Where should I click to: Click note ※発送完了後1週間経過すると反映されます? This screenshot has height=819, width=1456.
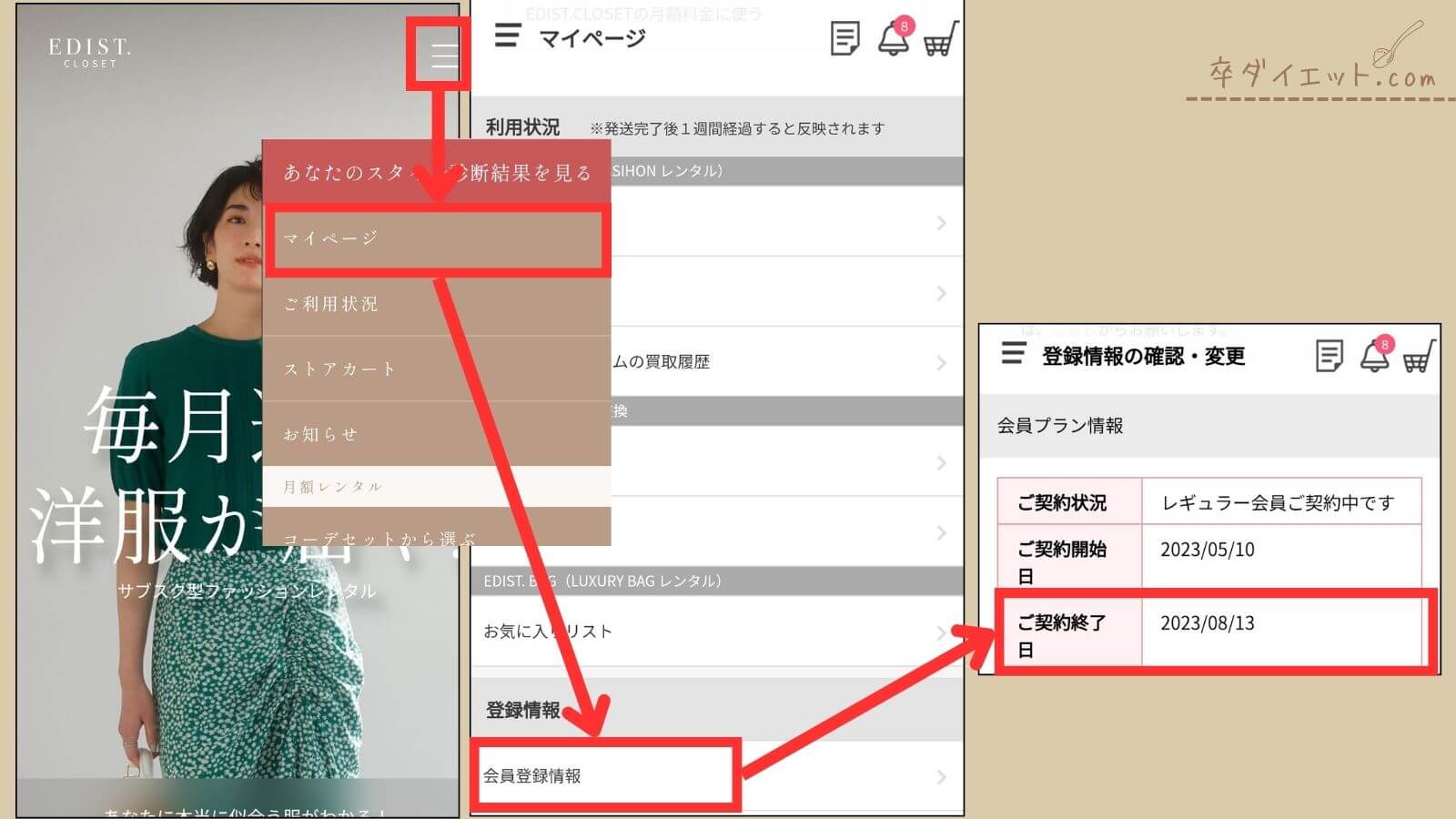[x=737, y=128]
